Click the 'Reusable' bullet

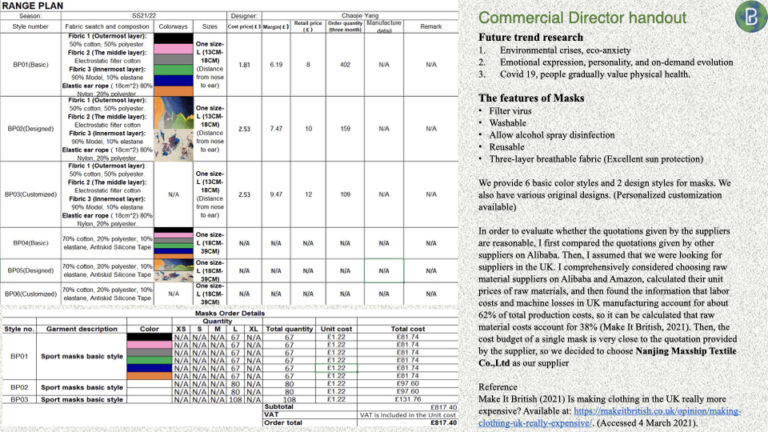tap(506, 147)
